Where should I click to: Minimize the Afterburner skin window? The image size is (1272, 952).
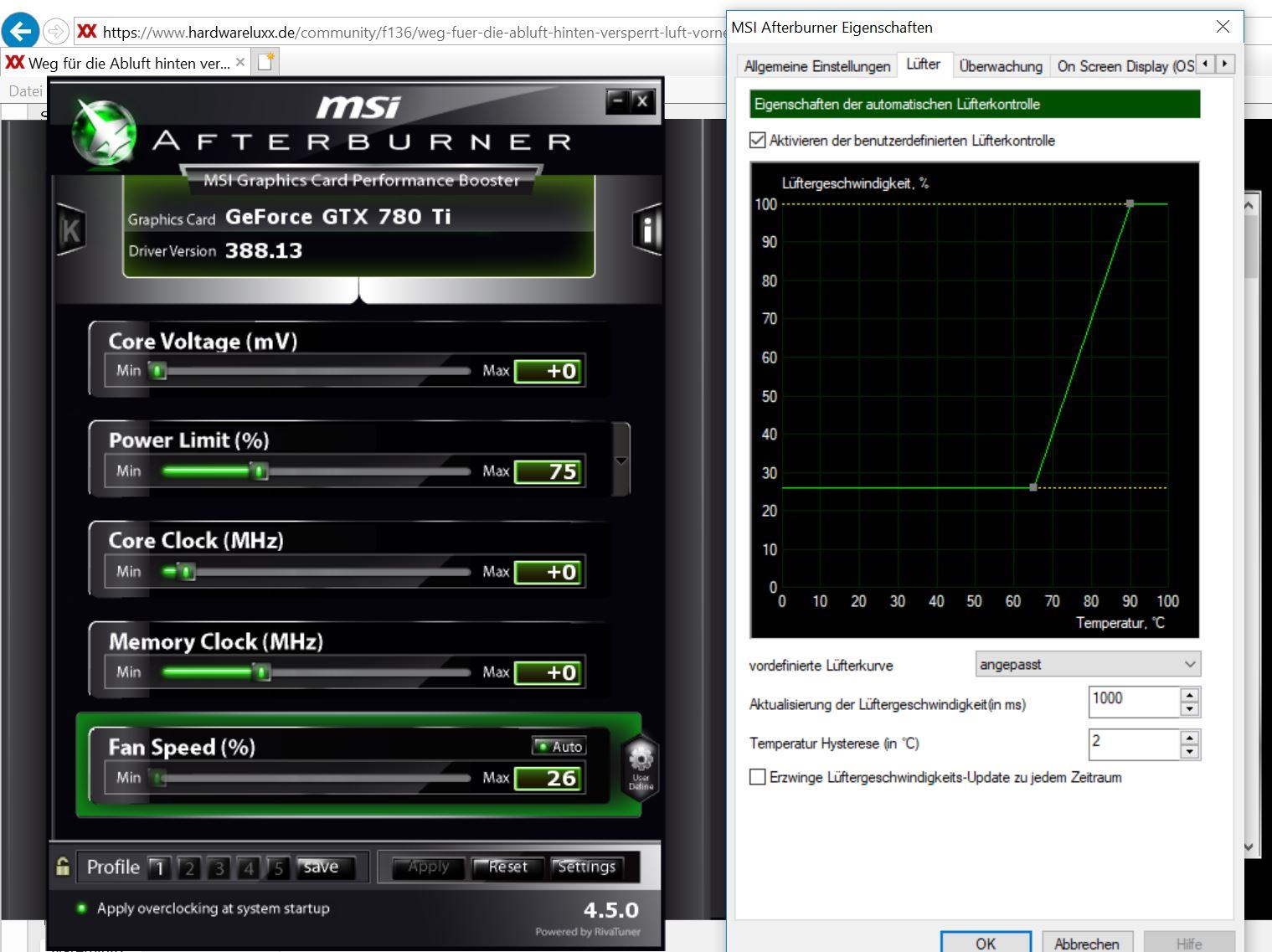pos(618,101)
